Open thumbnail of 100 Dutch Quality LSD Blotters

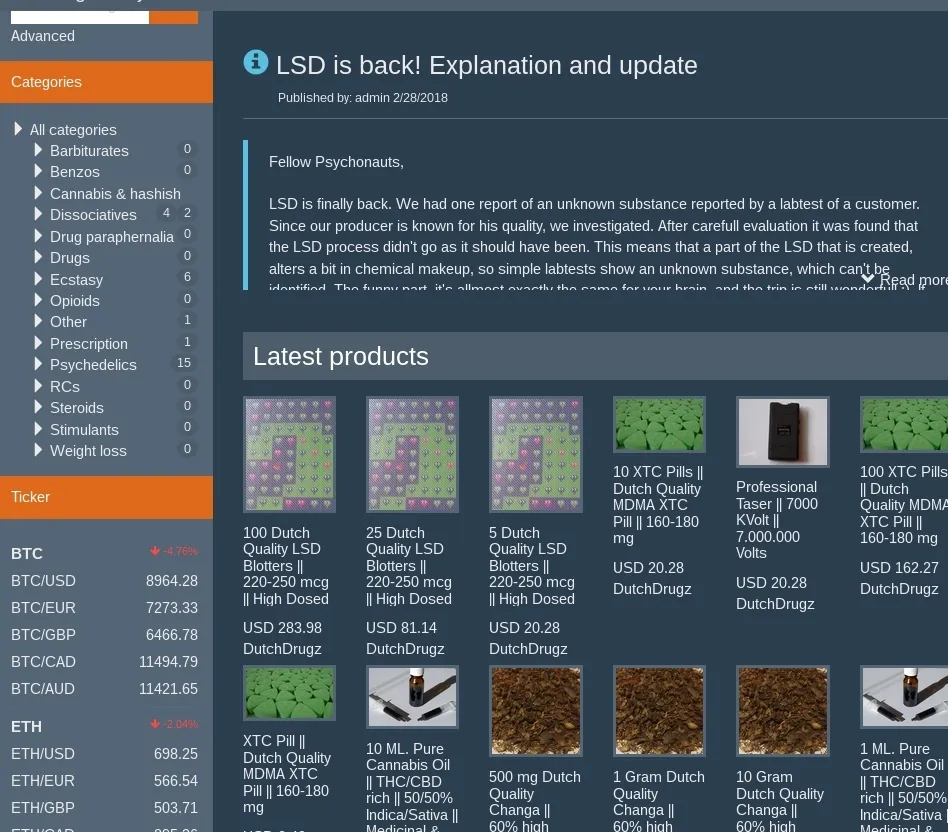coord(290,454)
